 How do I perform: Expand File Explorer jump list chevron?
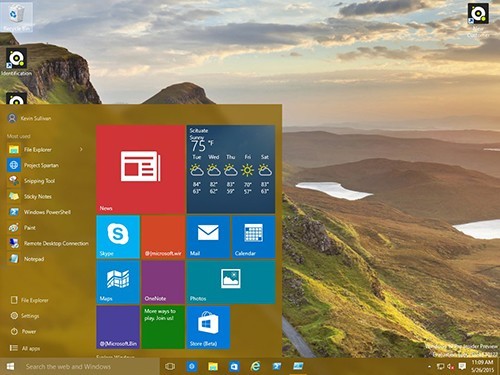[x=81, y=150]
